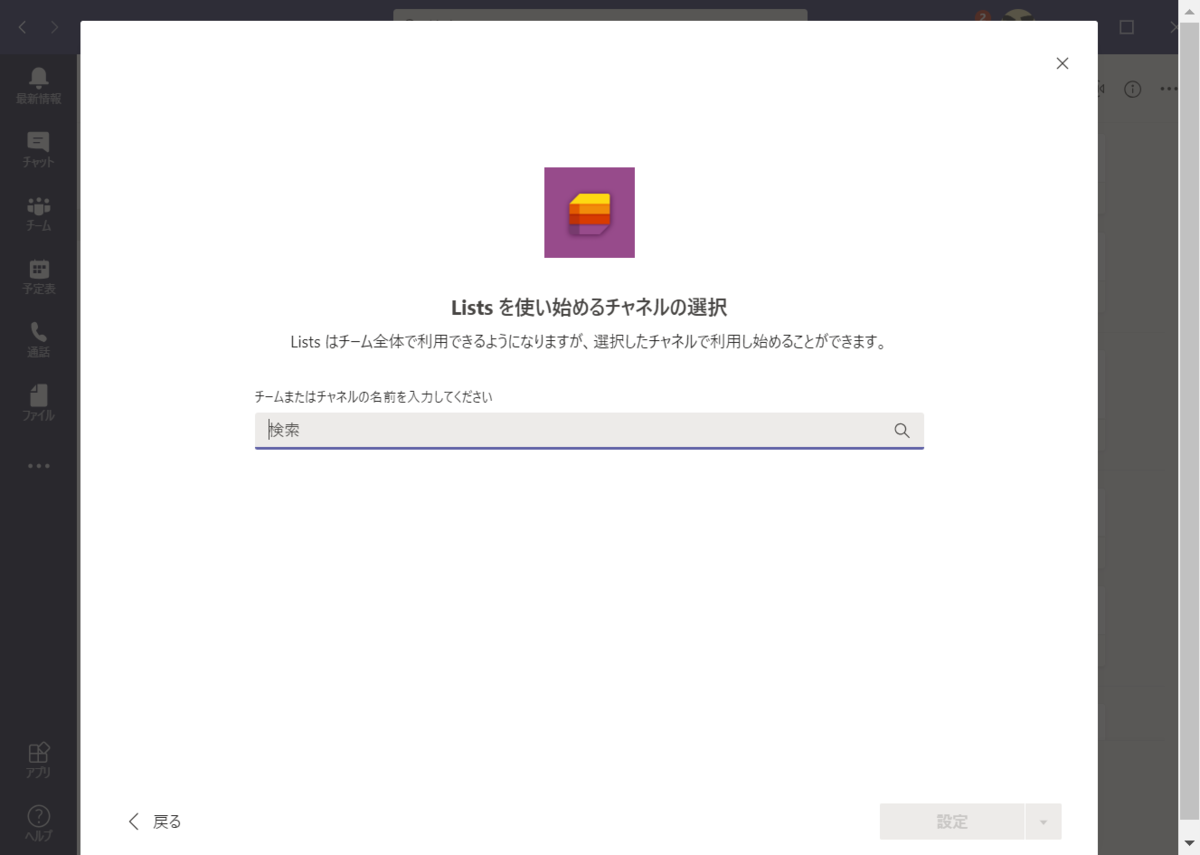
Task: Click the label 'チームまたはチャネルの名前を入力してください'
Action: 374,397
